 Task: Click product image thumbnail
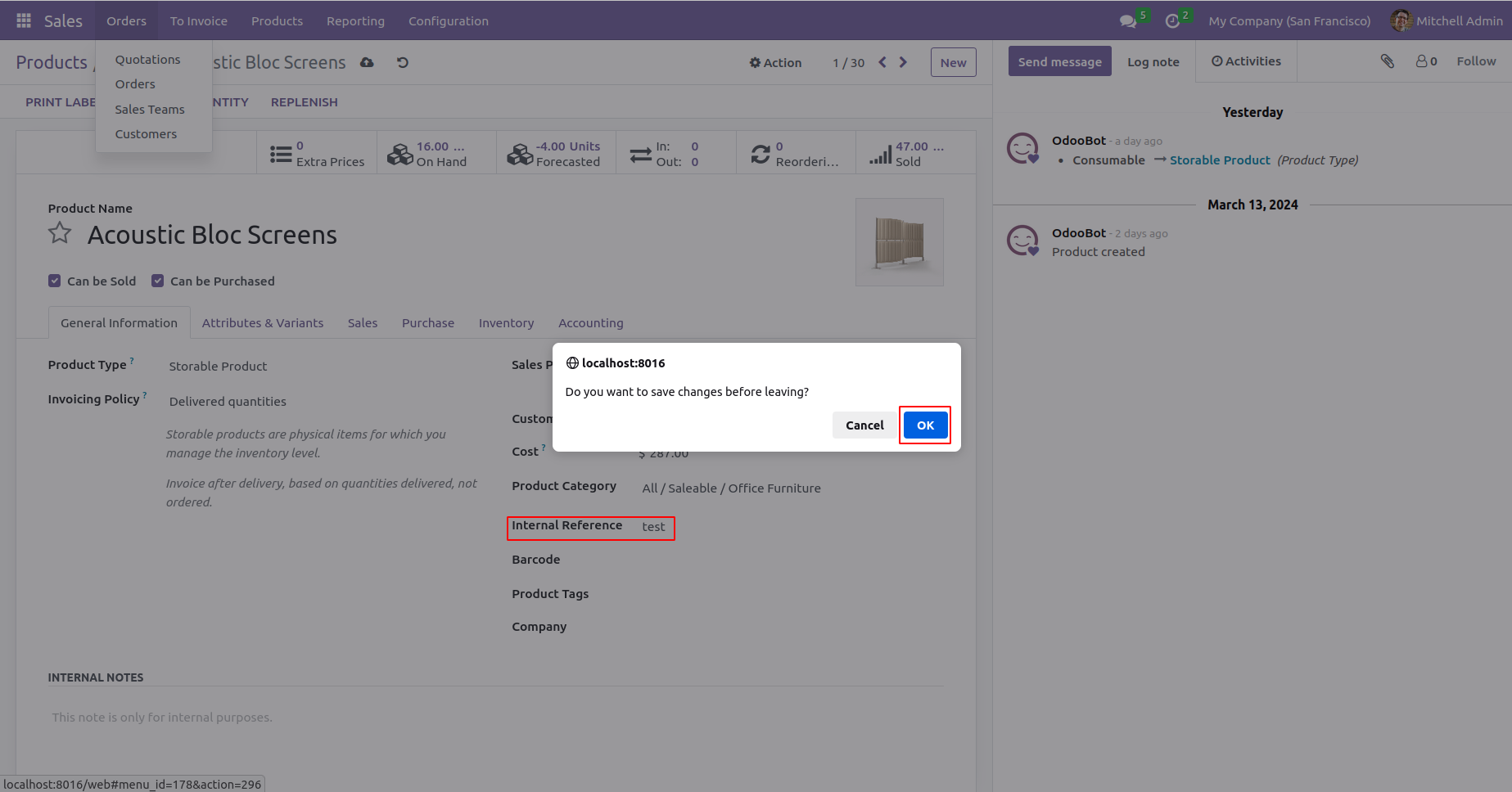pos(900,242)
